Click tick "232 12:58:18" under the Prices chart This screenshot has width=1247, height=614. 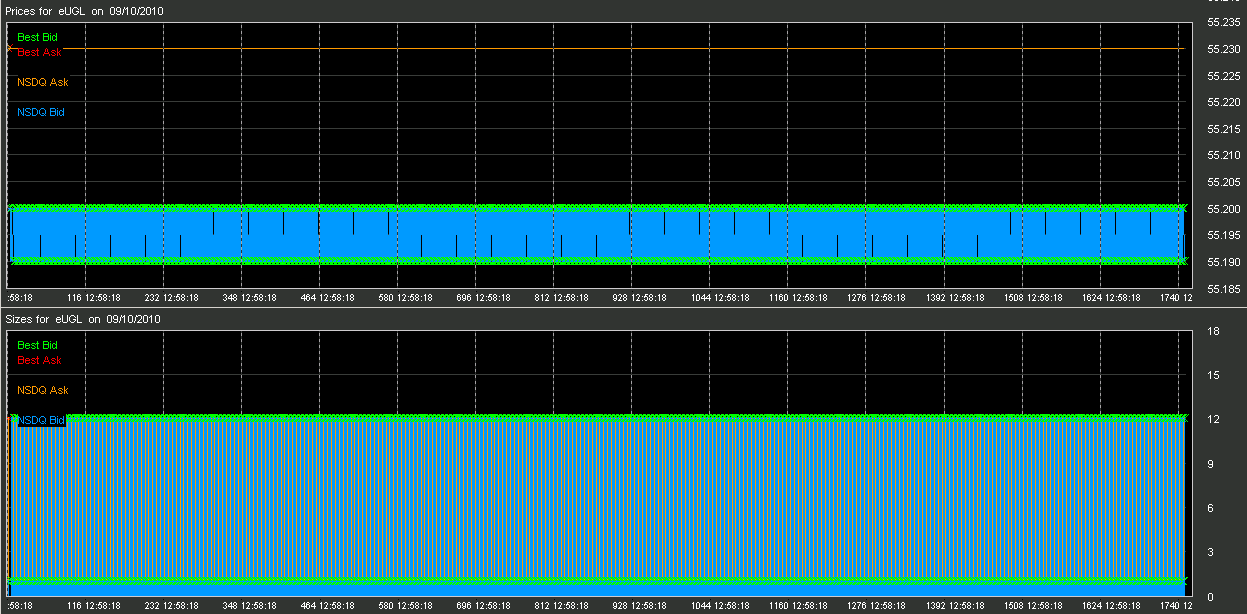(172, 297)
